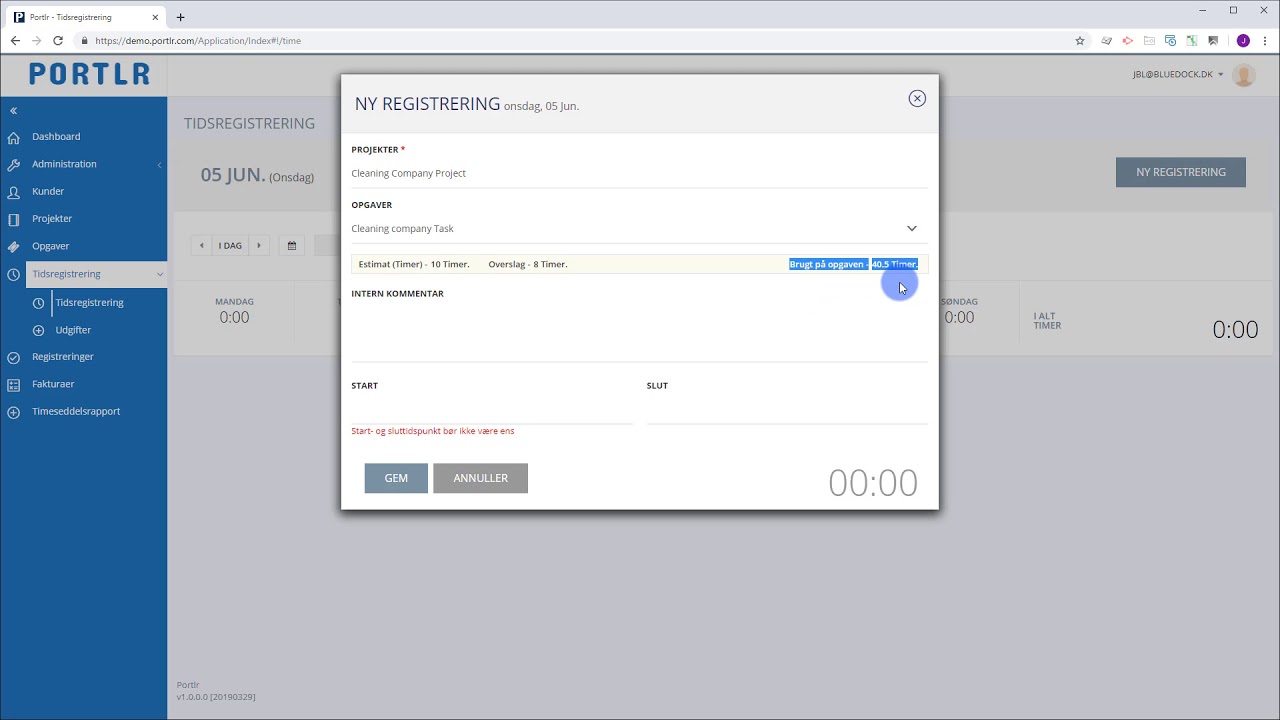Click the NY REGISTRERING button on the page
The image size is (1280, 720).
(x=1181, y=172)
